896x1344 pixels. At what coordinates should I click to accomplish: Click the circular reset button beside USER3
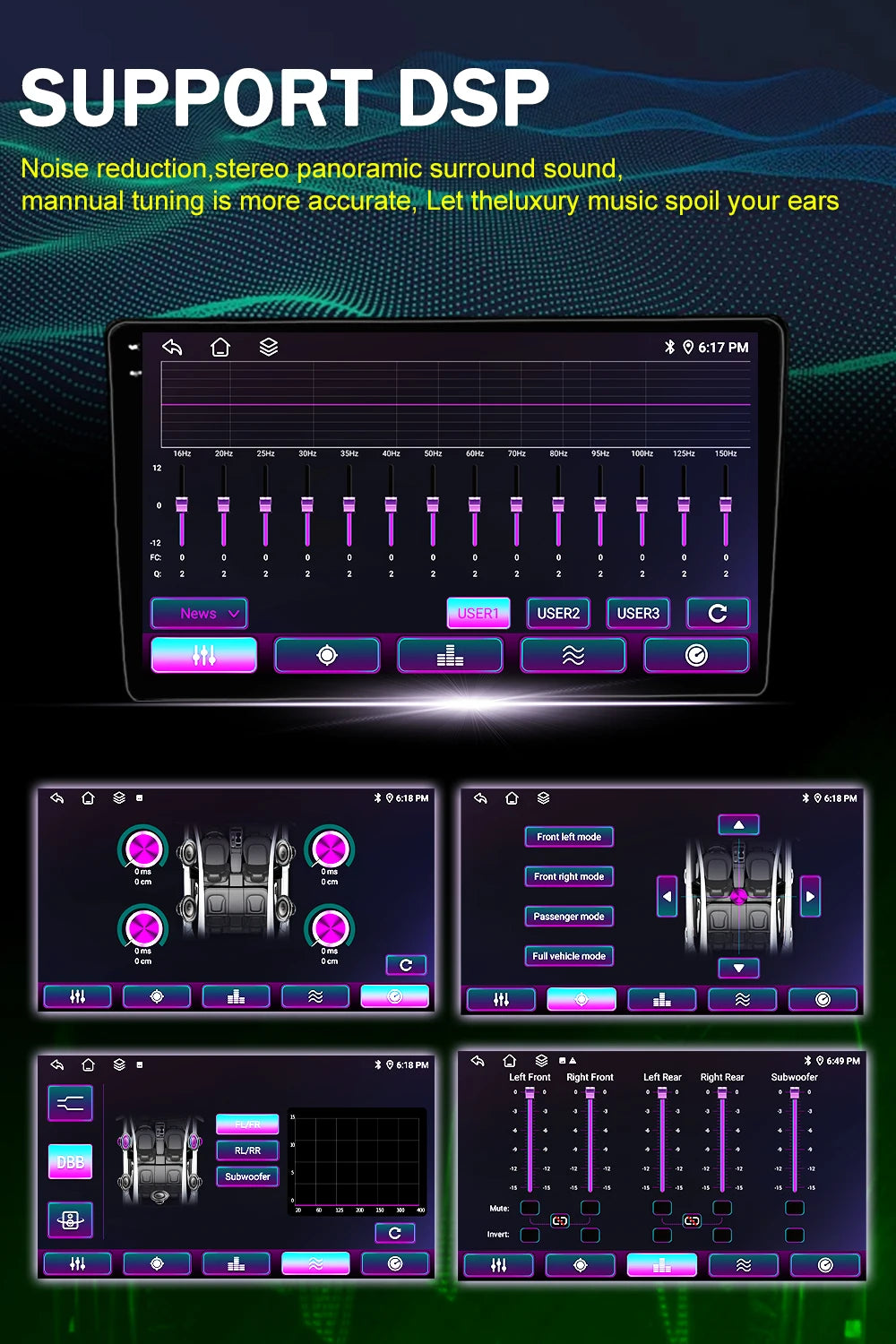(718, 613)
